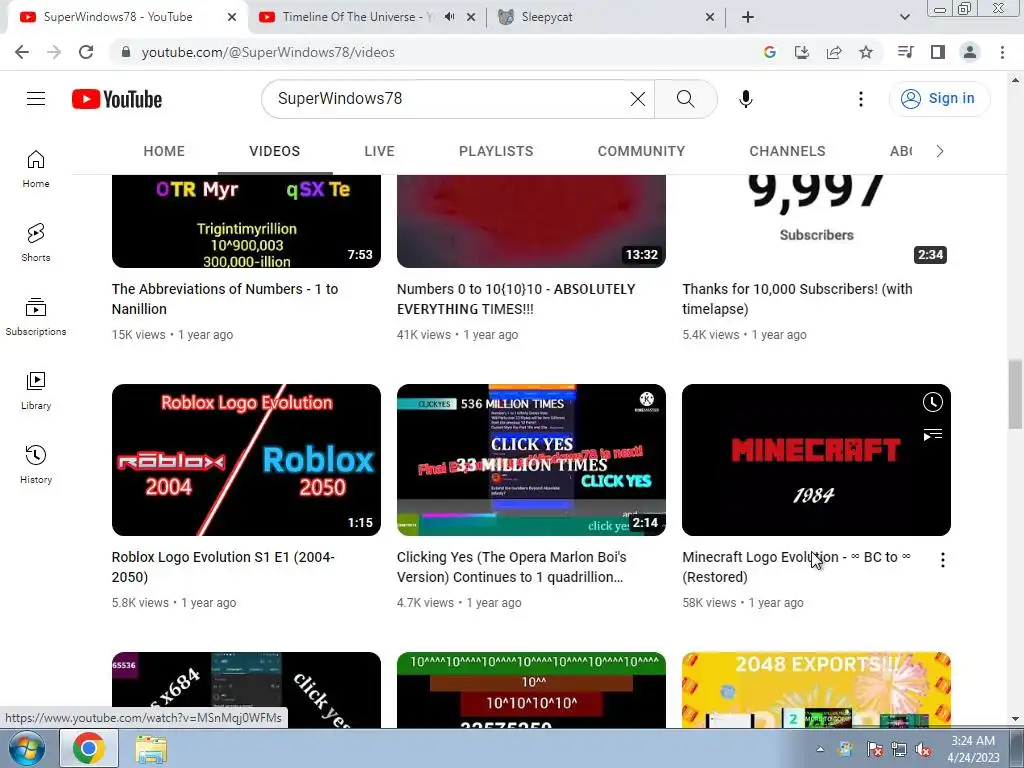The image size is (1024, 768).
Task: Open Chrome profile avatar
Action: pos(969,52)
